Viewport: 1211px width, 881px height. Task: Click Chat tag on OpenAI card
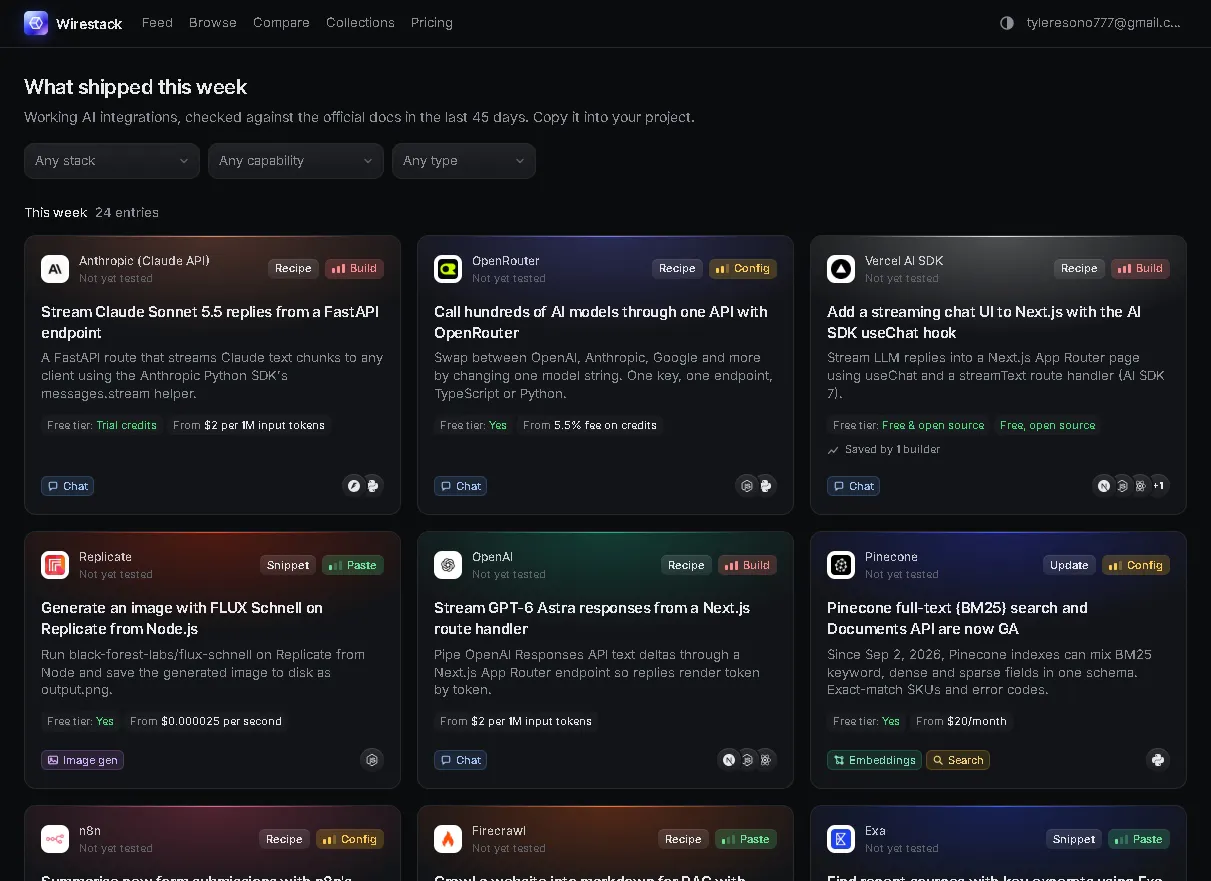[x=460, y=760]
